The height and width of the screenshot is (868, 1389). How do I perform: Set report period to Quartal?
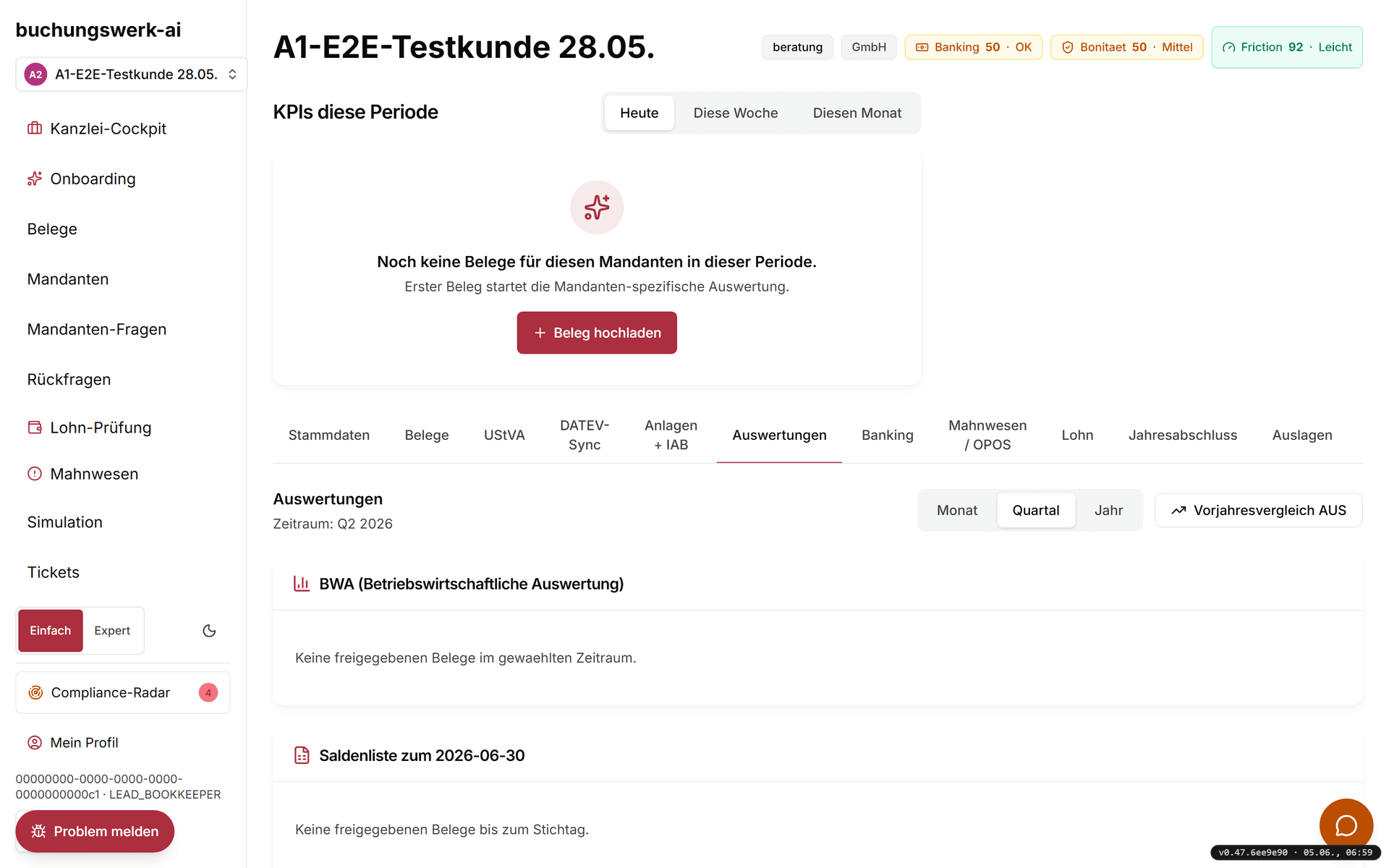pos(1036,510)
